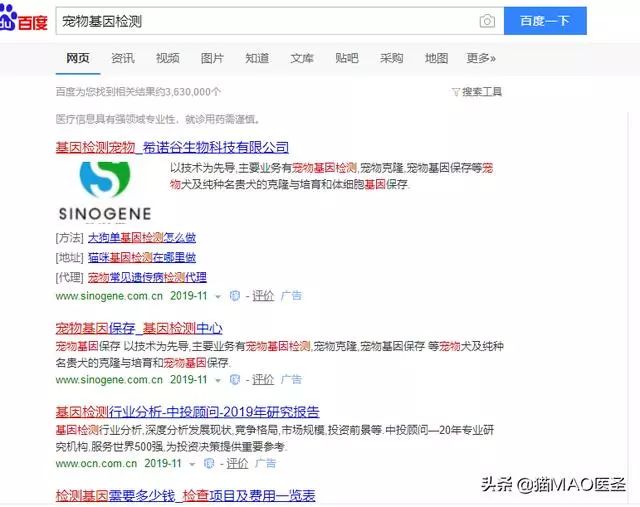640x507 pixels.
Task: Go to the 文库 tab
Action: 302,58
